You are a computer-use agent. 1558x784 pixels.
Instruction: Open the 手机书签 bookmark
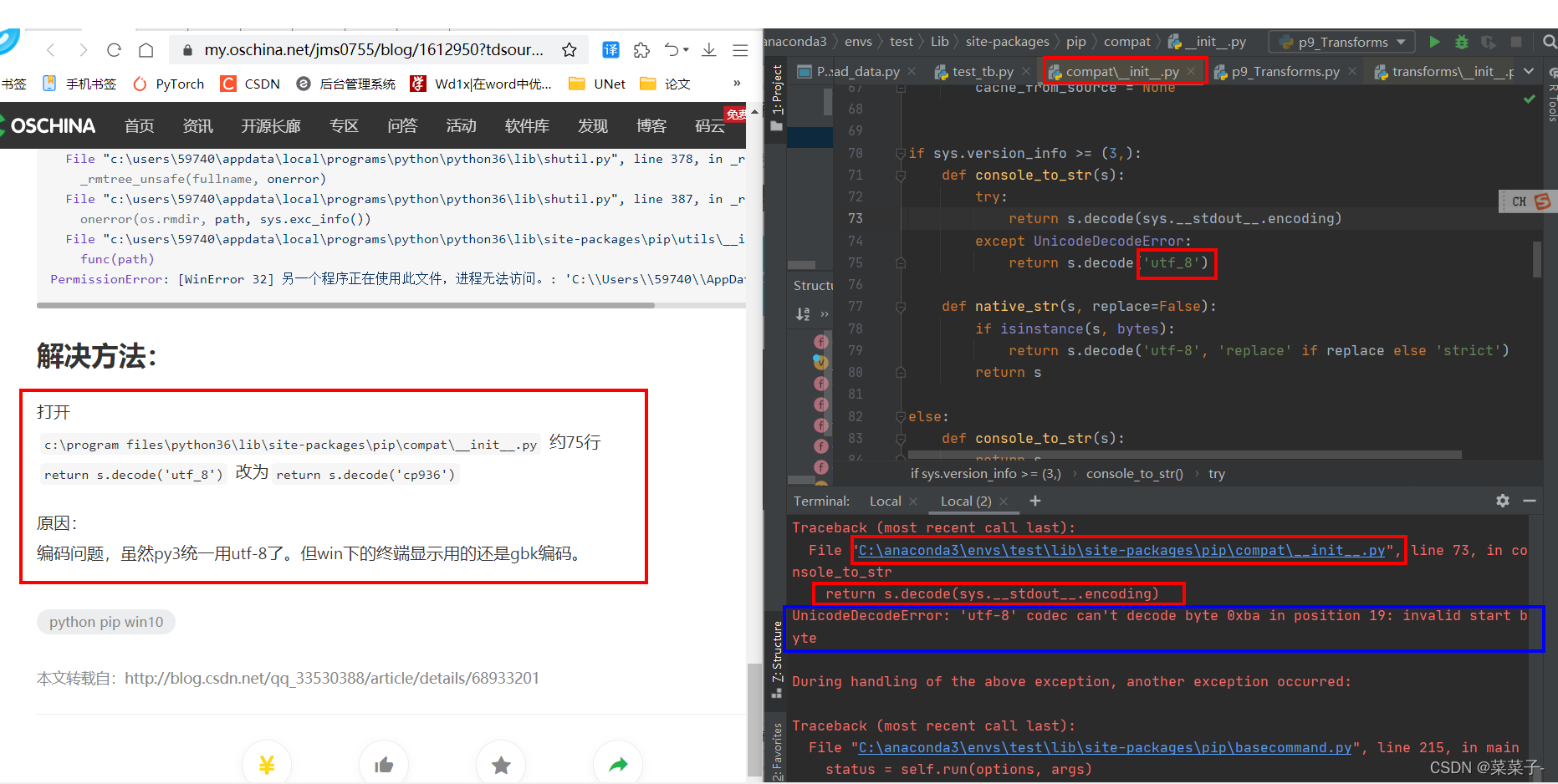point(80,84)
